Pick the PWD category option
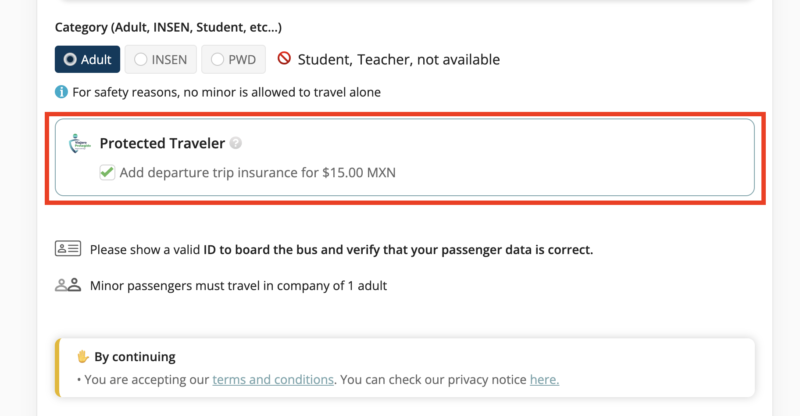Image resolution: width=800 pixels, height=416 pixels. [x=232, y=59]
